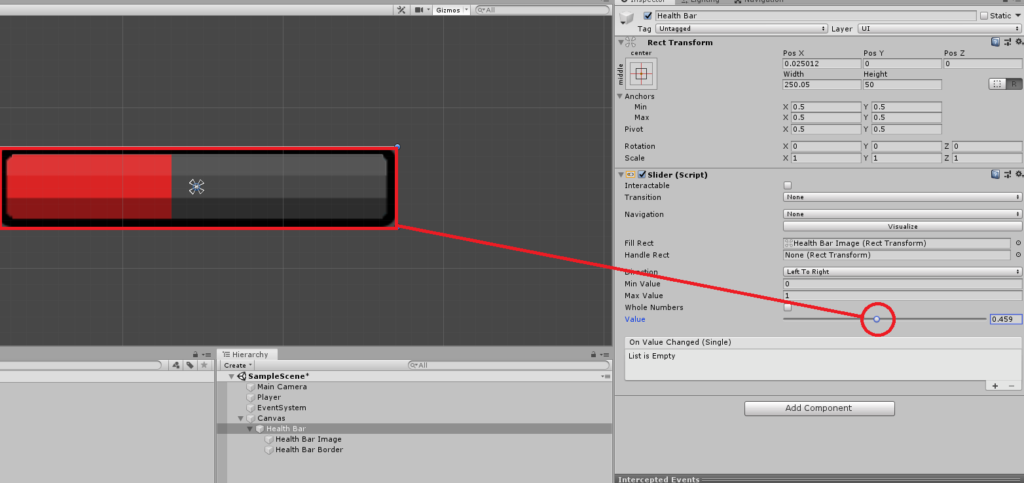Image resolution: width=1024 pixels, height=483 pixels.
Task: Collapse the Canvas tree node
Action: coord(241,418)
